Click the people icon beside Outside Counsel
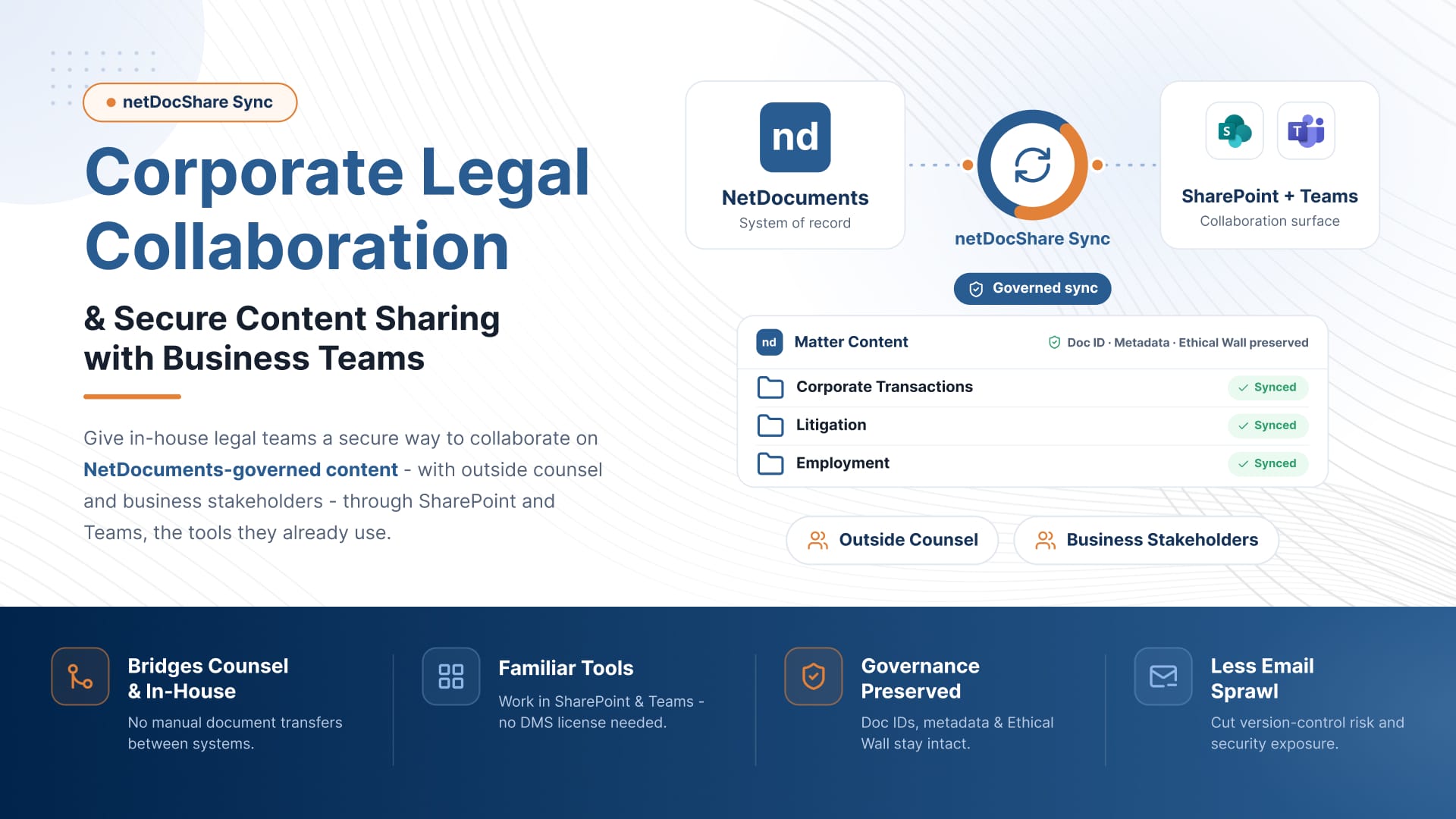 tap(817, 540)
